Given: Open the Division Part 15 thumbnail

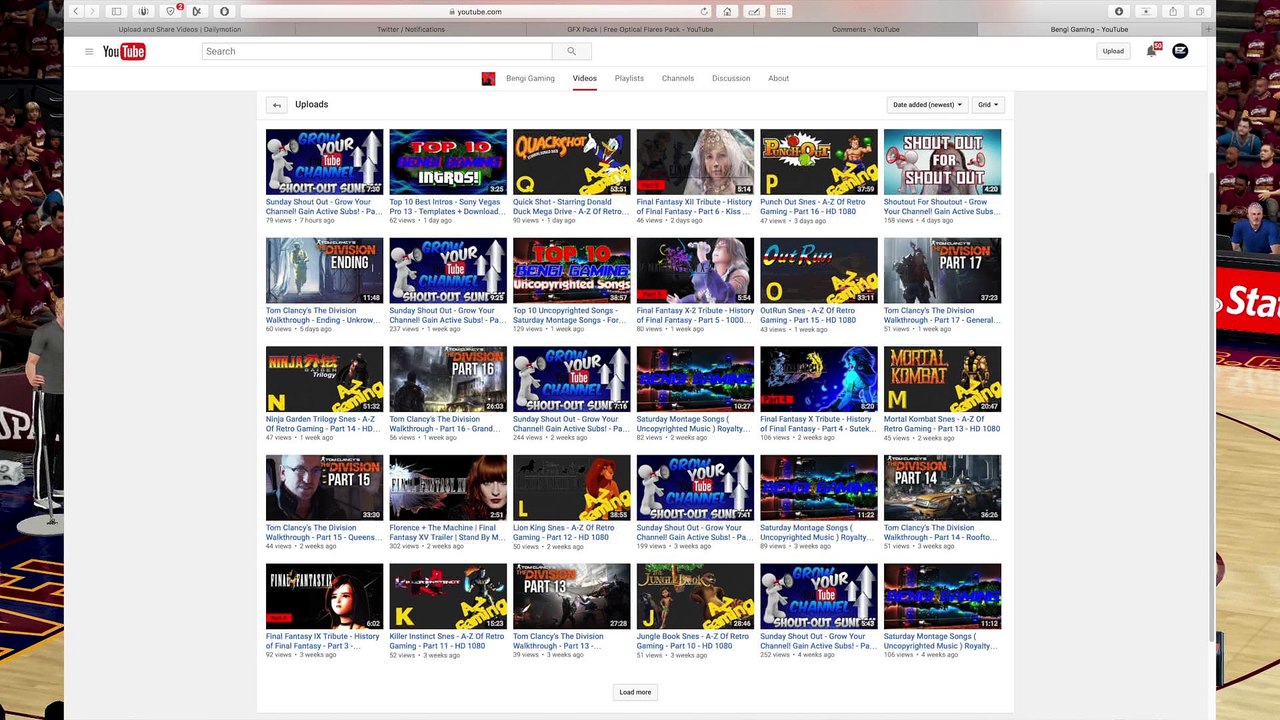Looking at the screenshot, I should tap(324, 488).
